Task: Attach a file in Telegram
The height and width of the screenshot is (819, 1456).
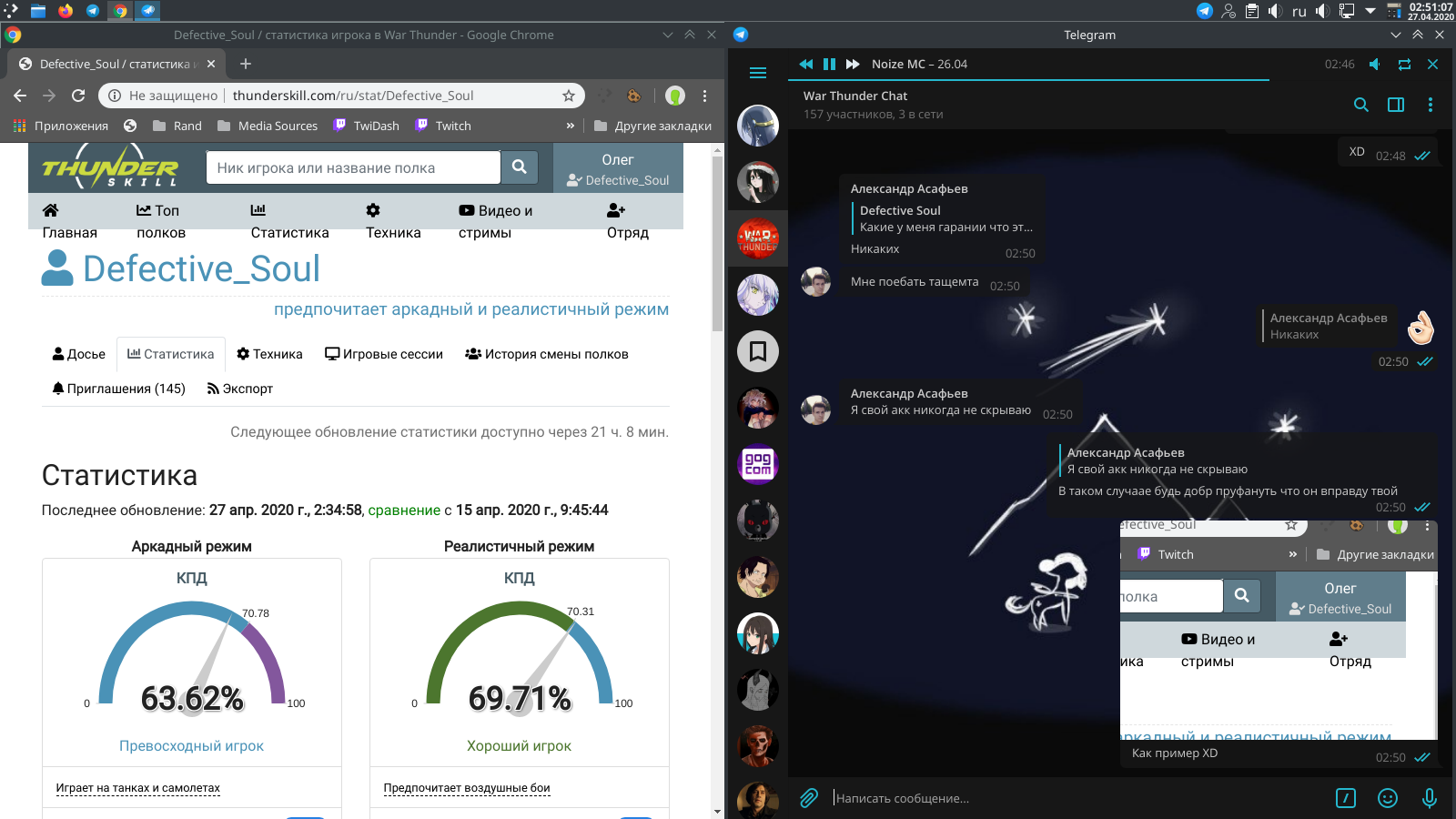Action: point(808,798)
